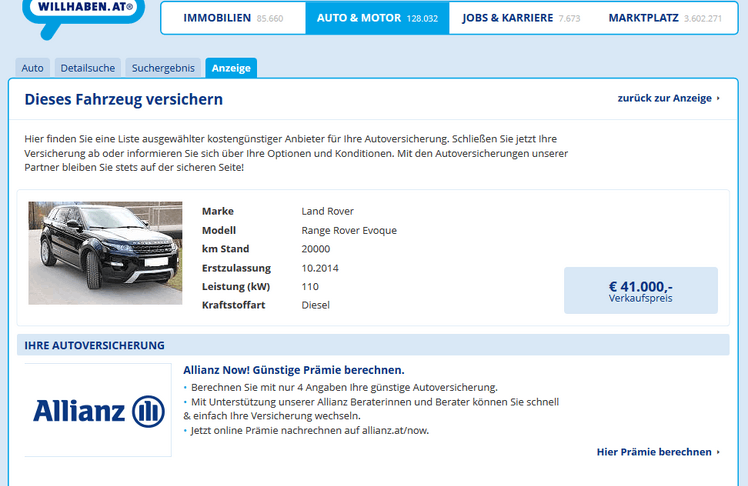748x486 pixels.
Task: Select the Anzeige tab
Action: click(x=231, y=68)
